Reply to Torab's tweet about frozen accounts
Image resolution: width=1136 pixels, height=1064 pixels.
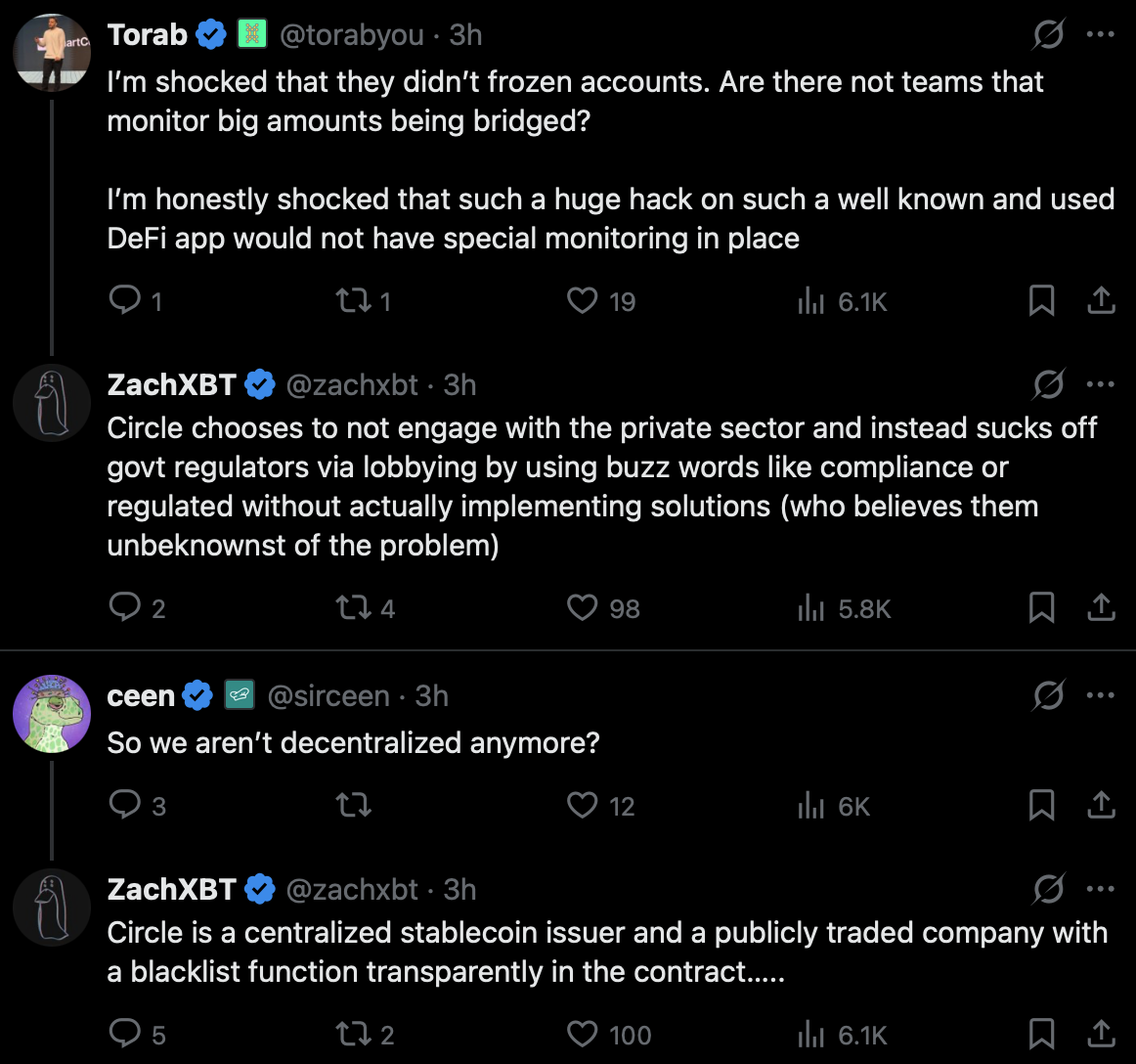tap(125, 300)
